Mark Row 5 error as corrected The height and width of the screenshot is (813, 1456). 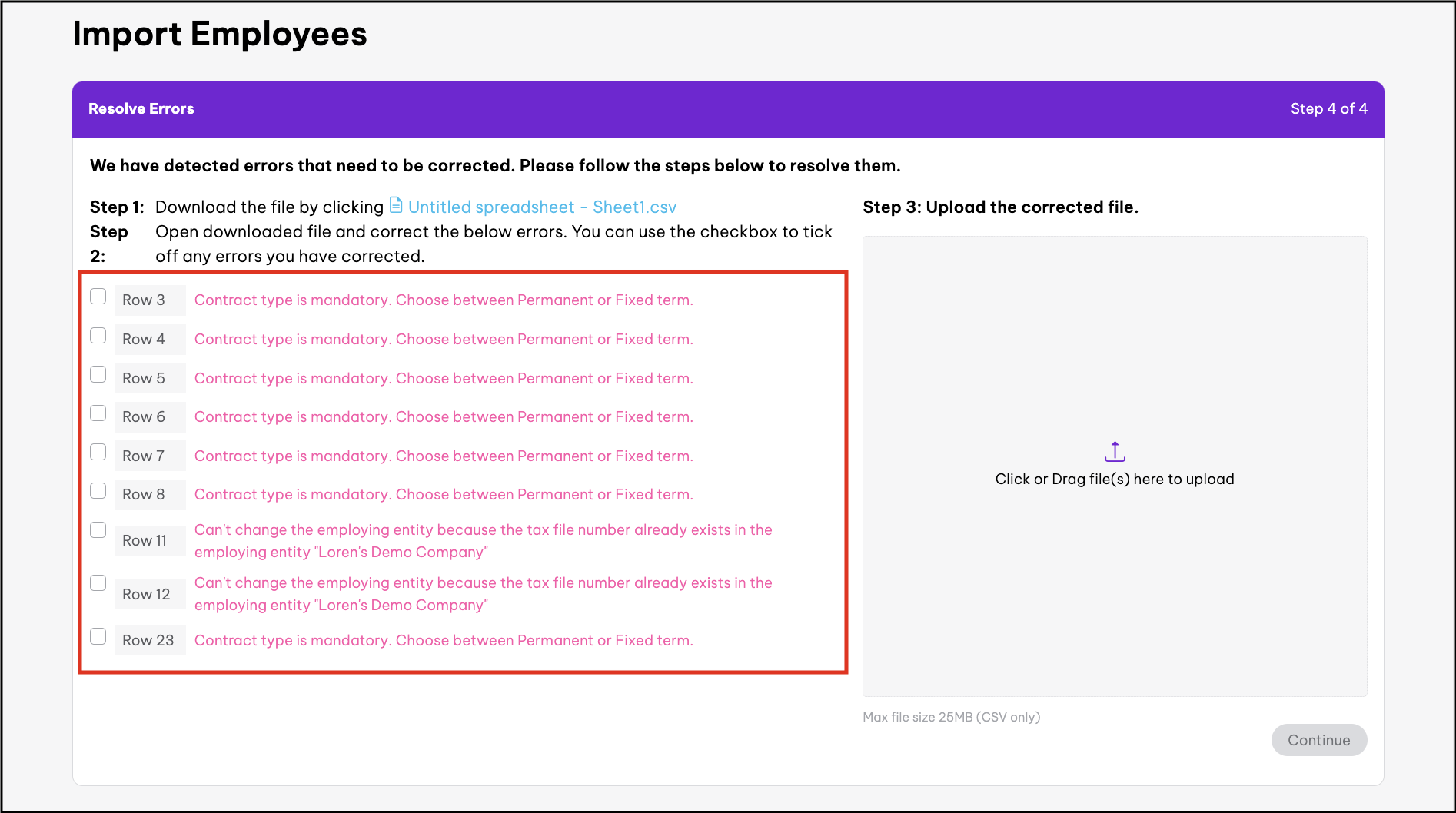(98, 374)
